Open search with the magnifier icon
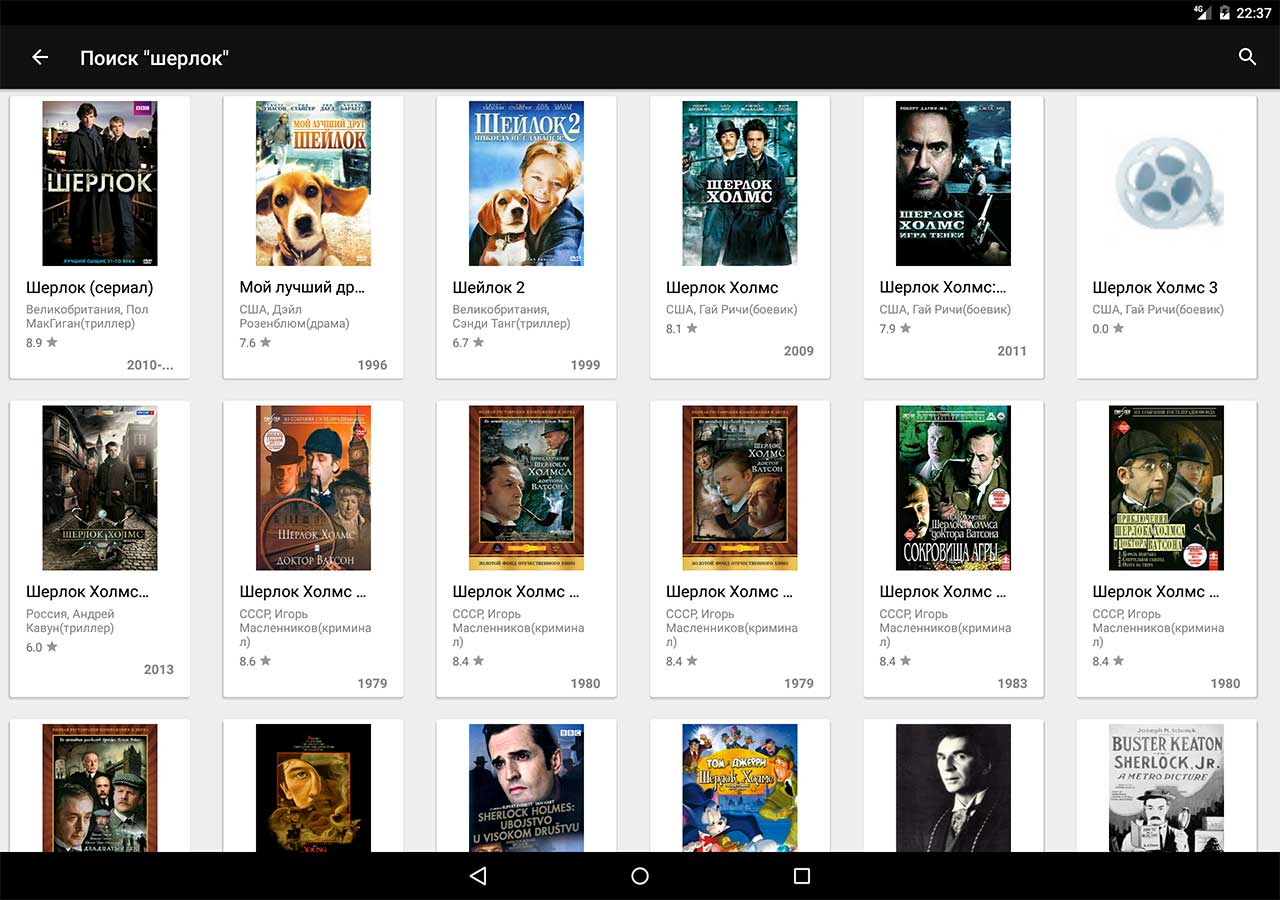This screenshot has width=1280, height=900. (1247, 57)
